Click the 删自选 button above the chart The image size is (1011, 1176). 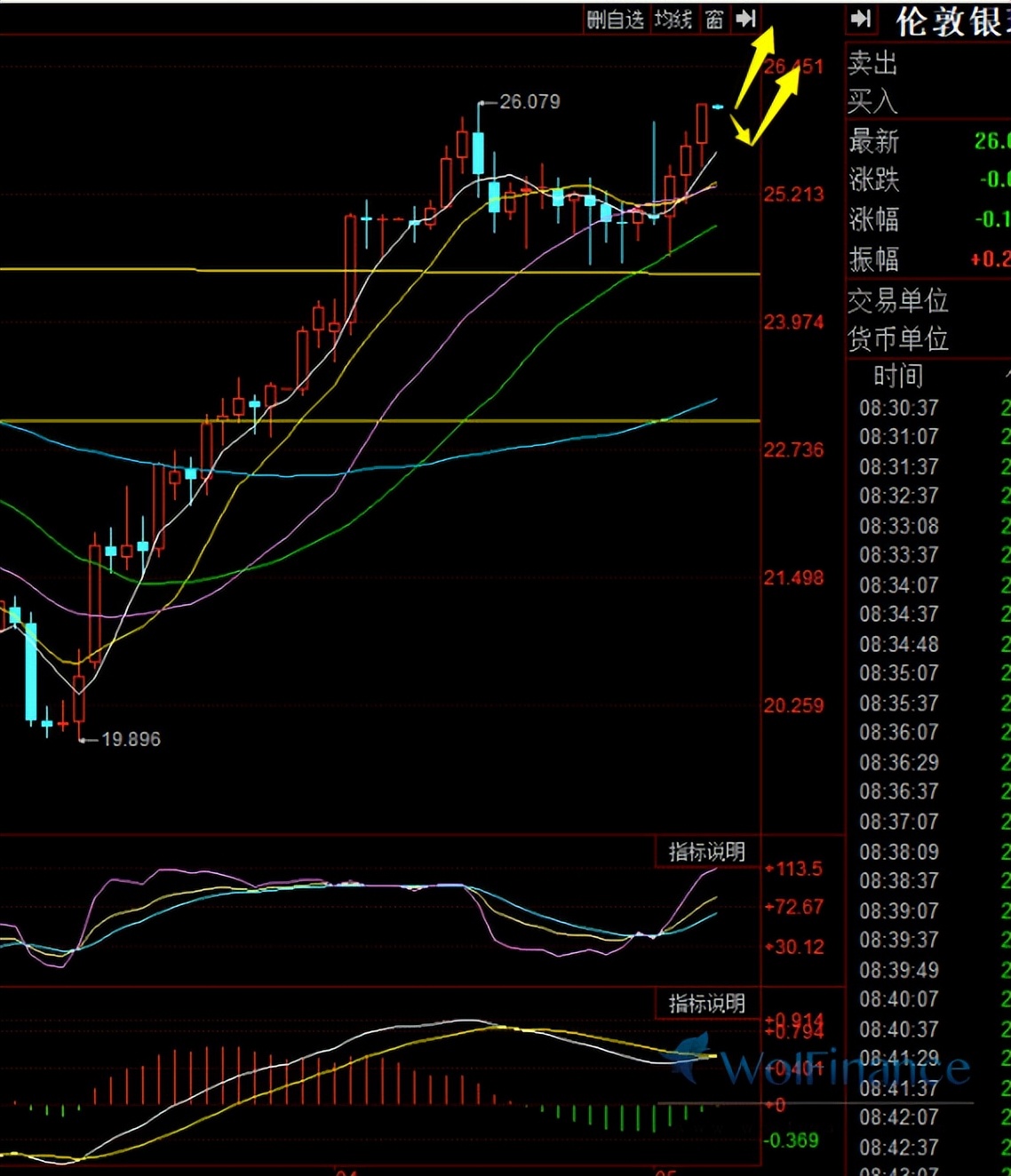[615, 19]
